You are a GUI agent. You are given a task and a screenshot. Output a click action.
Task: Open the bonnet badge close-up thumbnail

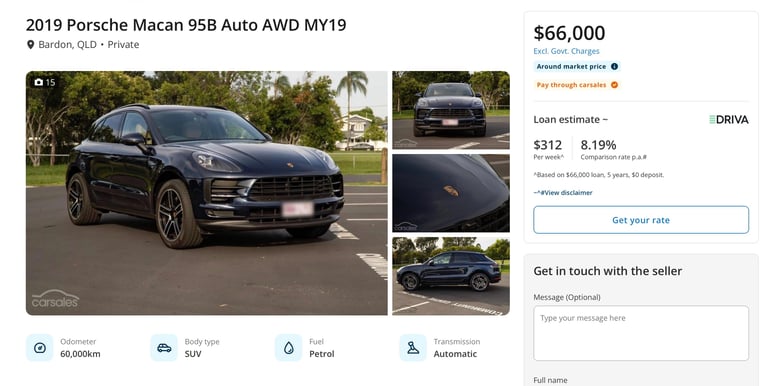451,193
